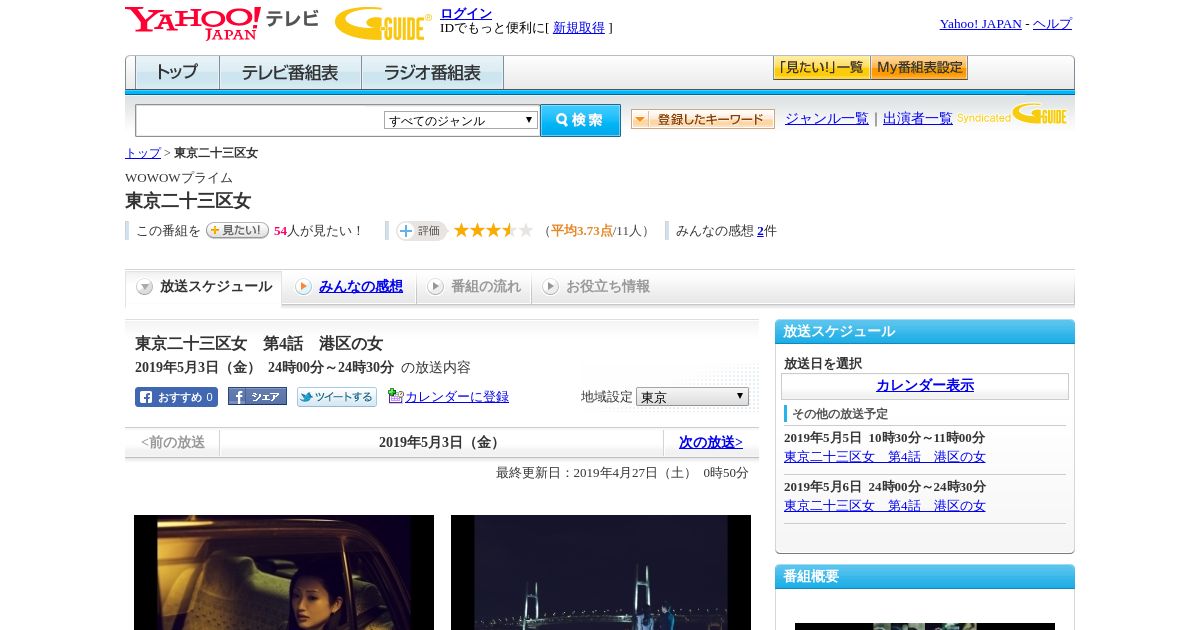Open the カレンダー表示 link

coord(925,385)
